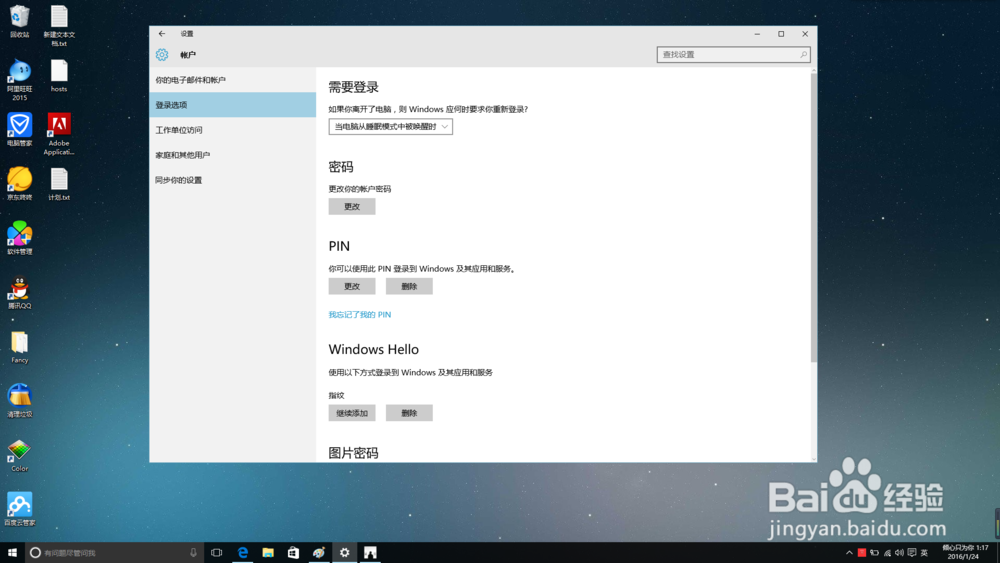Select the 登录选项 sidebar item
The width and height of the screenshot is (1000, 563).
point(233,105)
